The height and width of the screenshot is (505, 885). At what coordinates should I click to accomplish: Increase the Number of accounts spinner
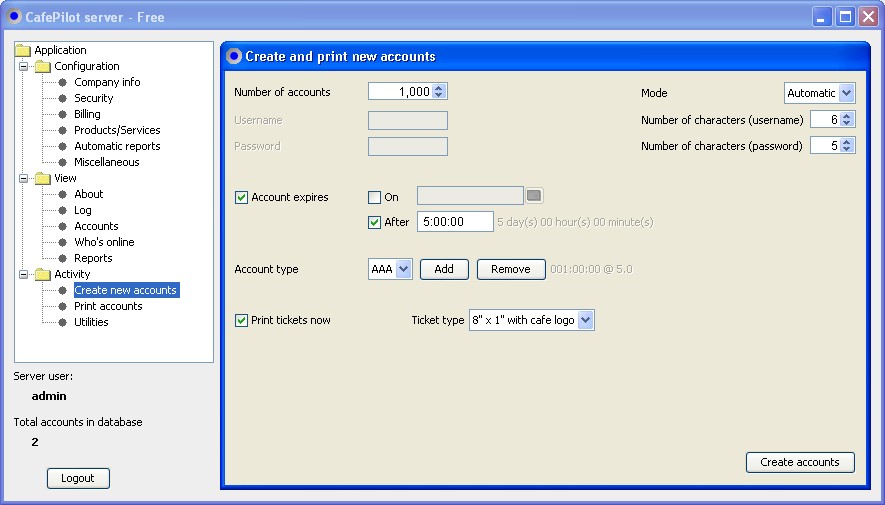pyautogui.click(x=439, y=87)
